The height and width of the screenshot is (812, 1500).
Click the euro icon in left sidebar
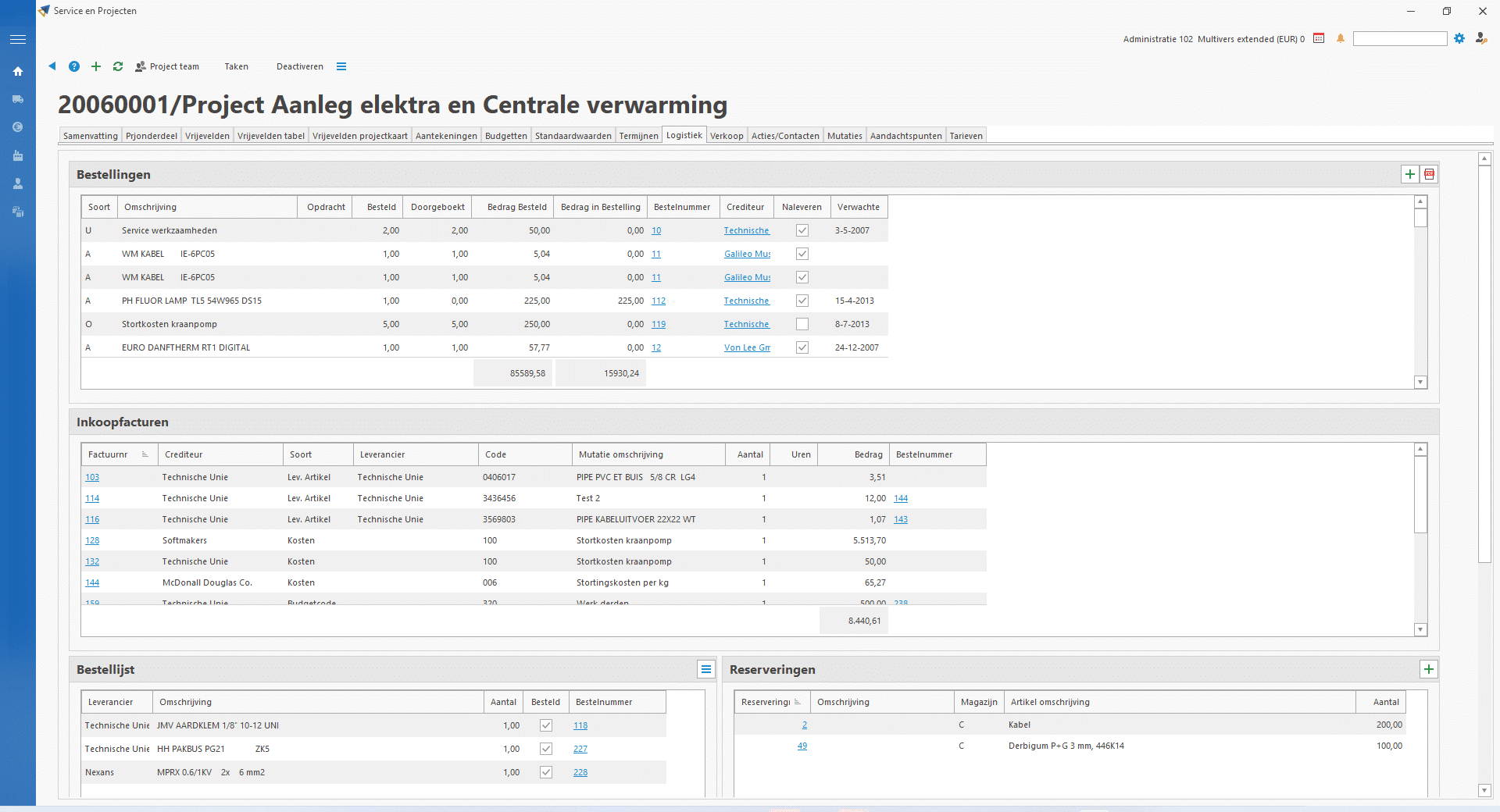click(x=18, y=127)
